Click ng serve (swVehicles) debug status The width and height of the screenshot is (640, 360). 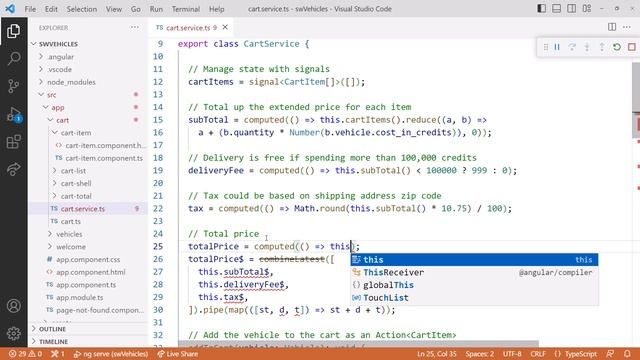[x=111, y=354]
